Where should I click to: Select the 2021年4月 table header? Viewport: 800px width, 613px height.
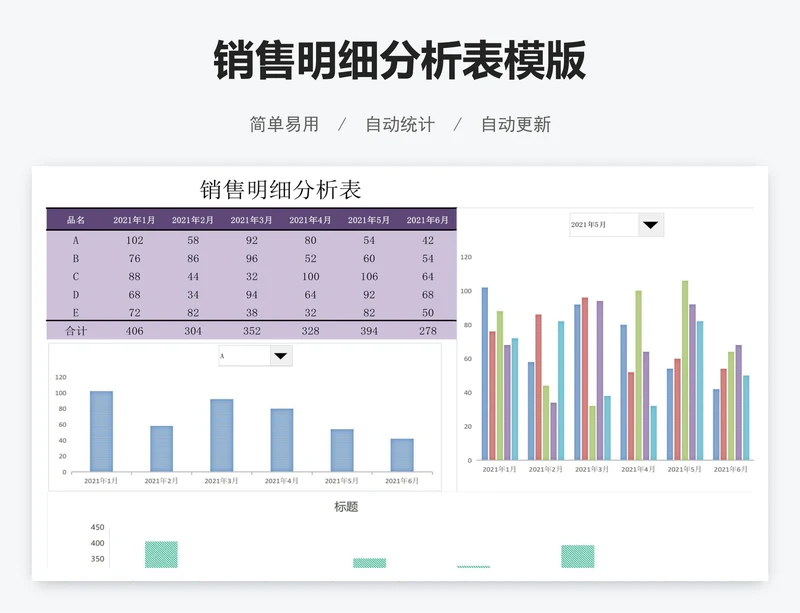[310, 220]
